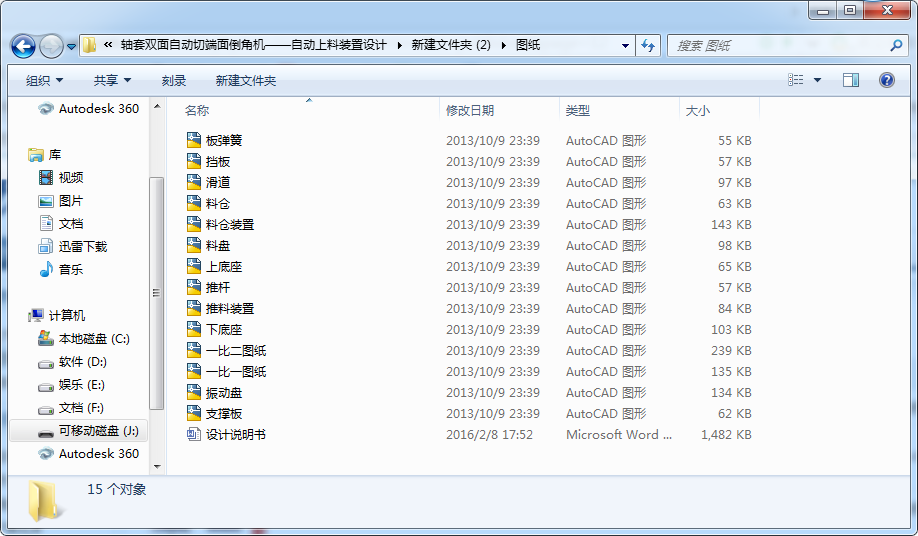918x536 pixels.
Task: Change view with the view icon
Action: click(795, 80)
